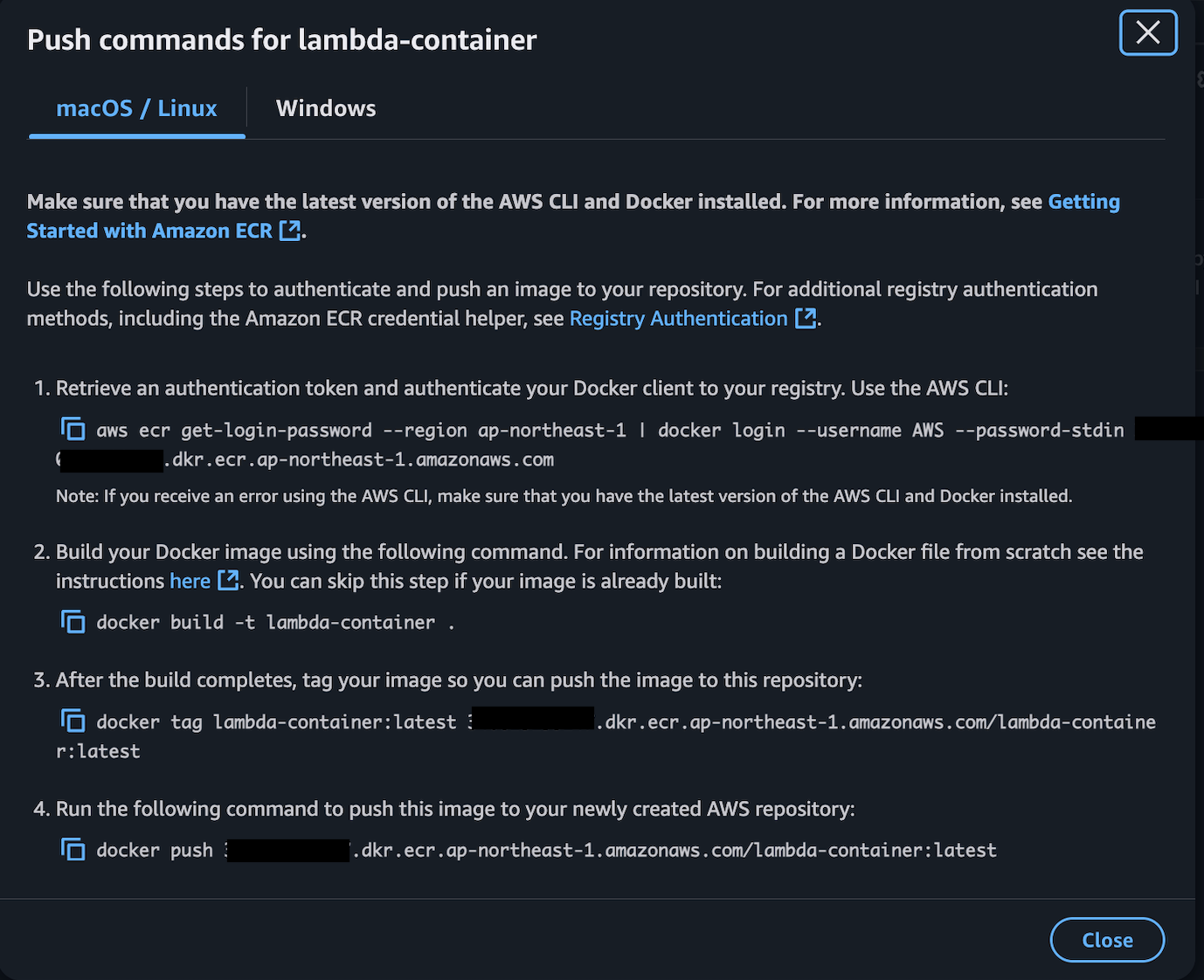Click the external link icon after Getting Started with Amazon ECR

290,231
